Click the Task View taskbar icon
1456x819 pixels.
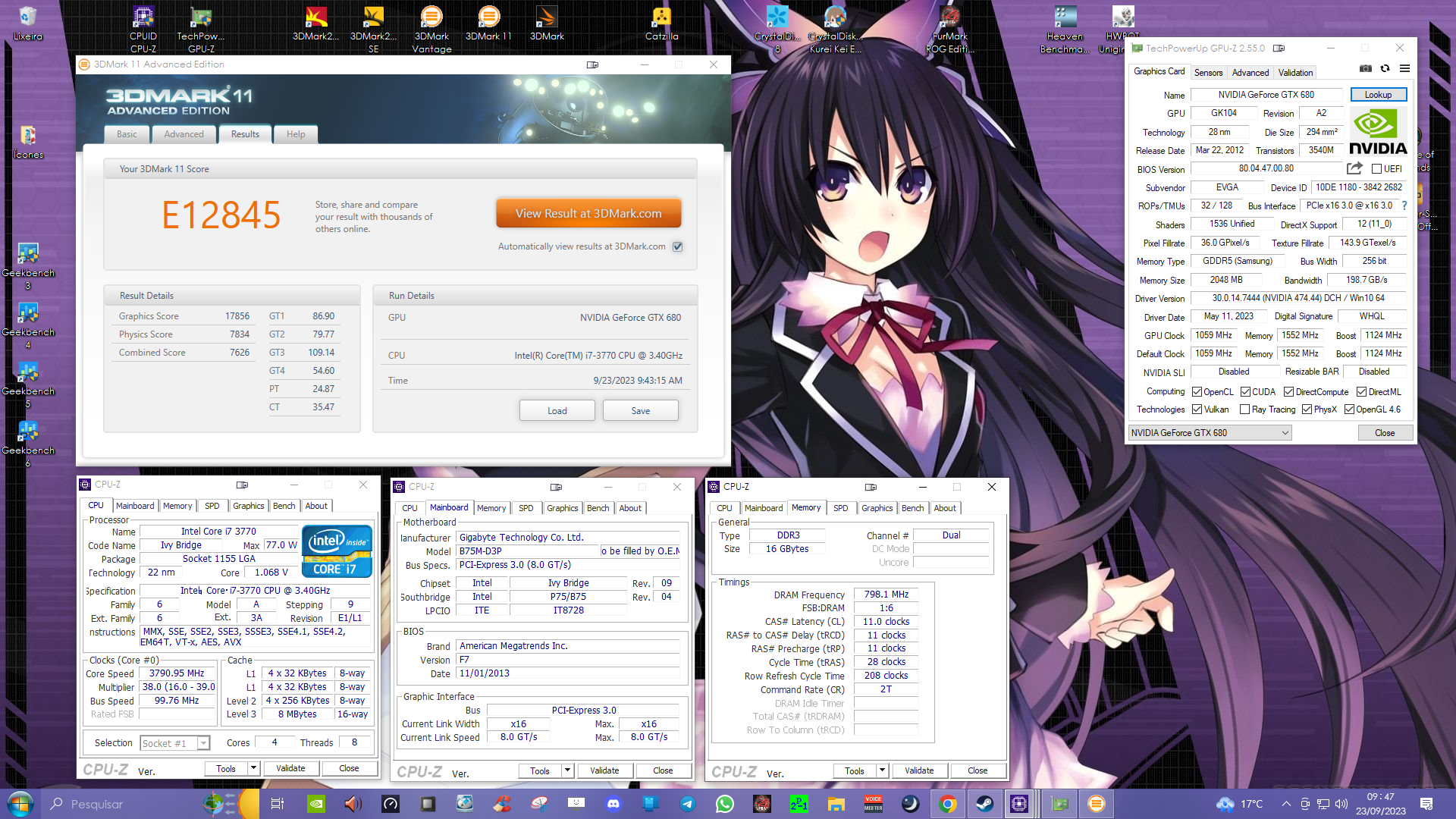tap(277, 804)
